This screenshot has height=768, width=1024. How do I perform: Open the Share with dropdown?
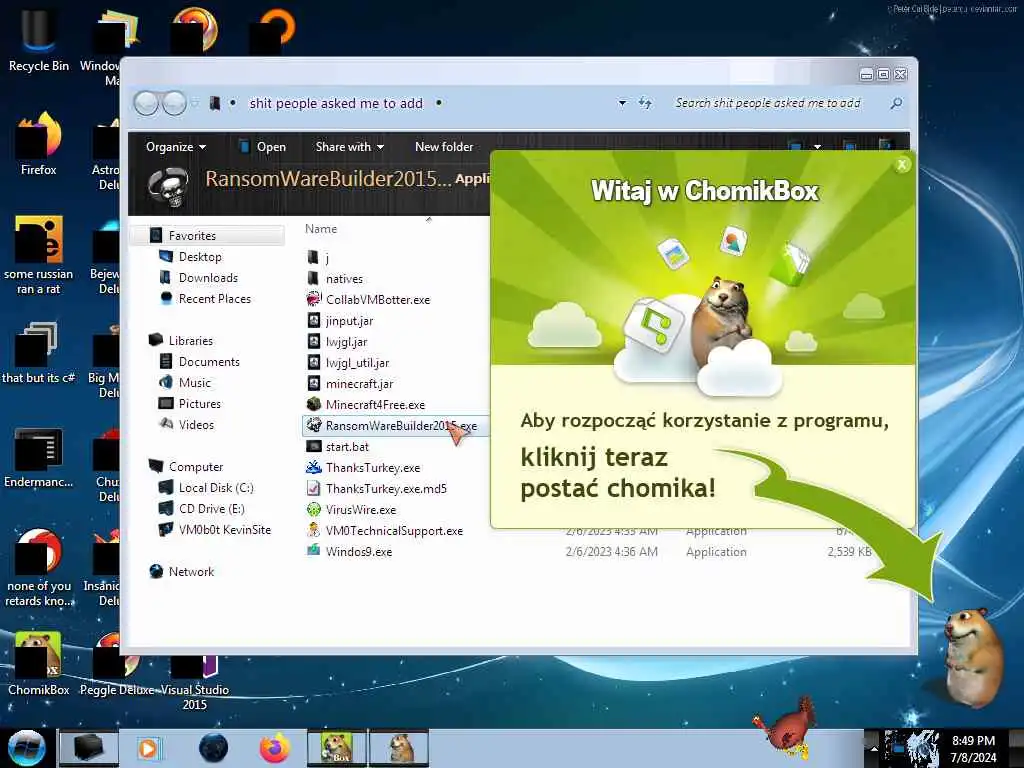(x=349, y=147)
